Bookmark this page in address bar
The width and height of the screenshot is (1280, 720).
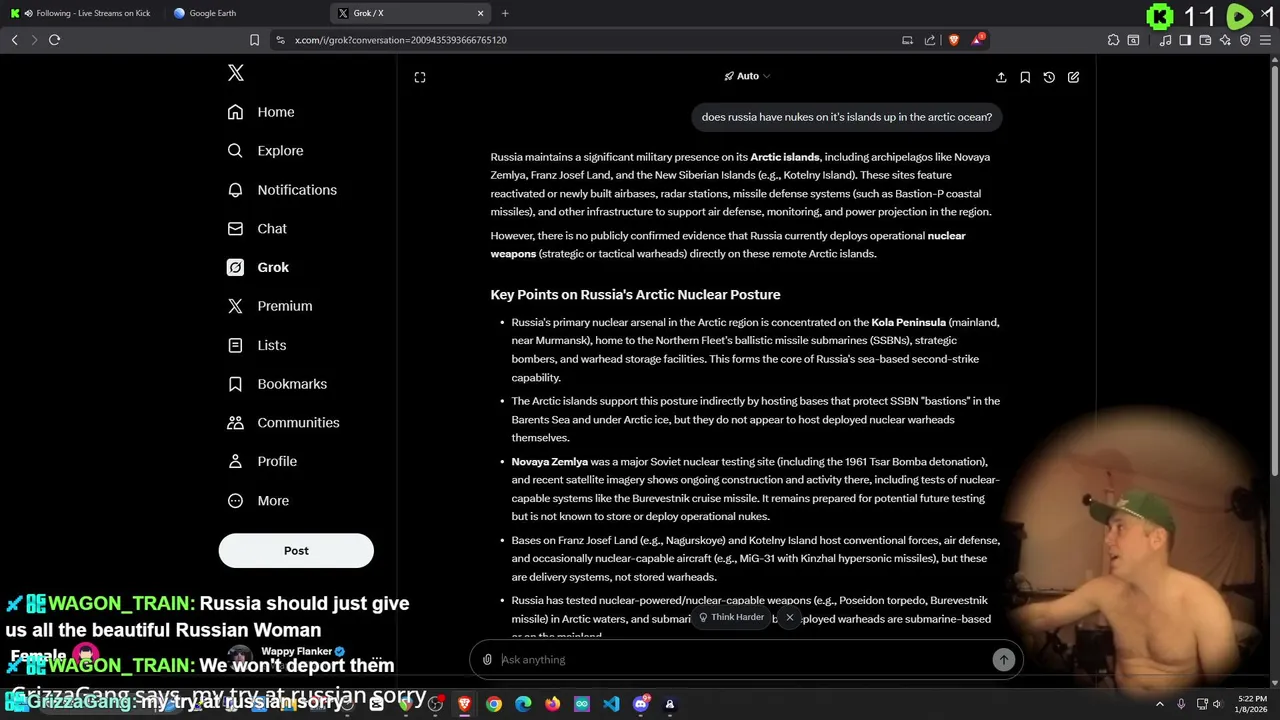pyautogui.click(x=254, y=40)
